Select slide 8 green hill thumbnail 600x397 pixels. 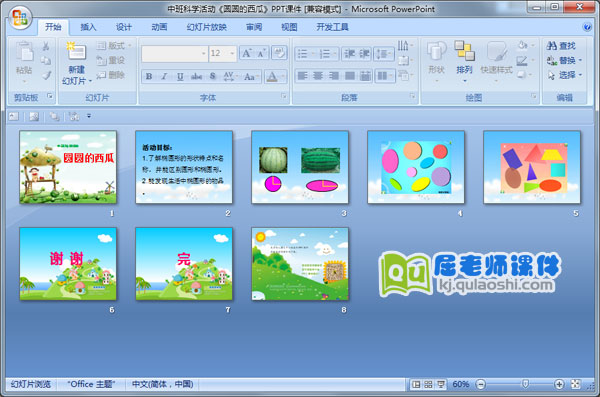coord(300,264)
